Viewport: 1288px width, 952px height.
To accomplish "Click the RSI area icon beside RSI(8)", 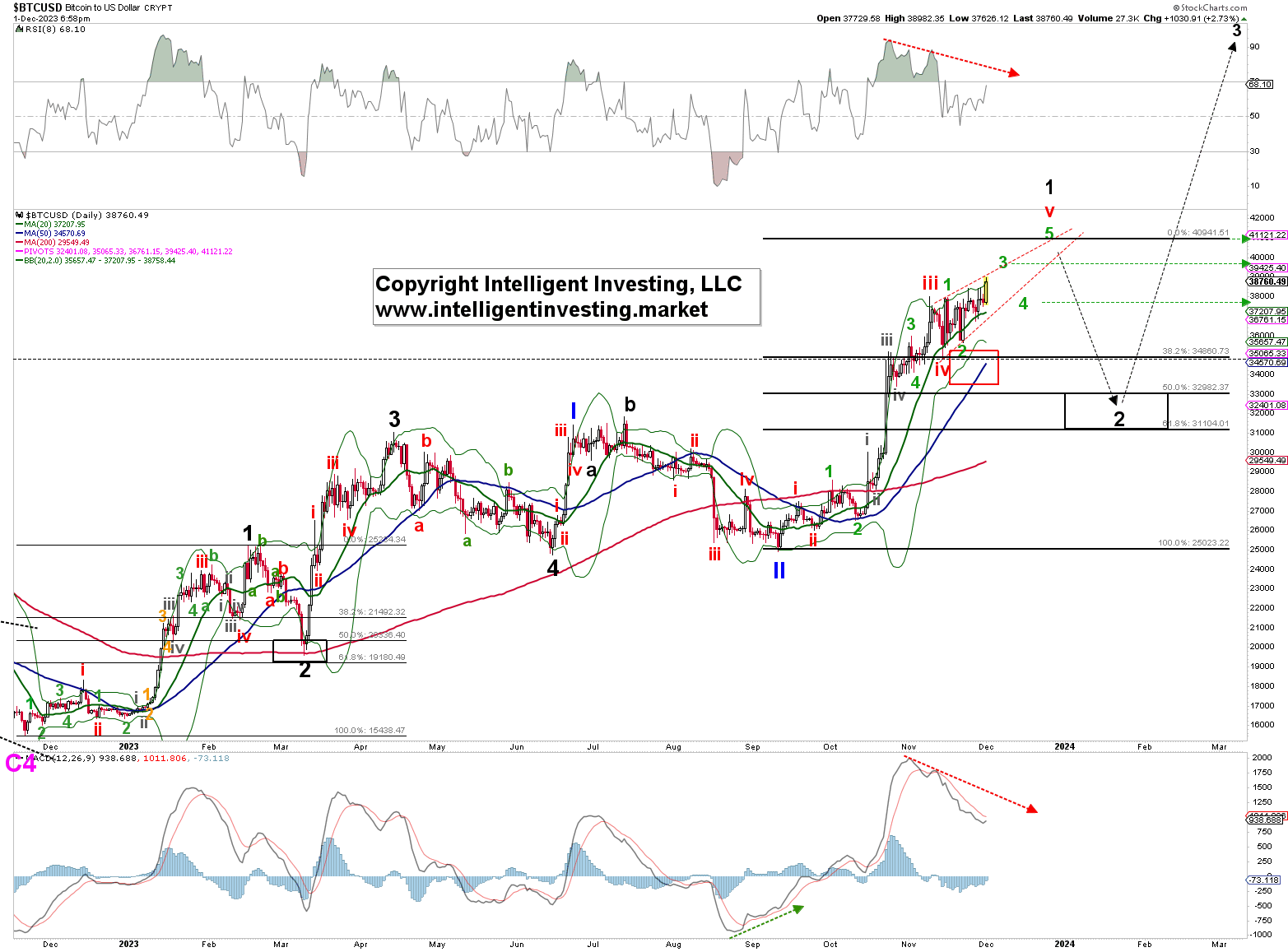I will [21, 29].
